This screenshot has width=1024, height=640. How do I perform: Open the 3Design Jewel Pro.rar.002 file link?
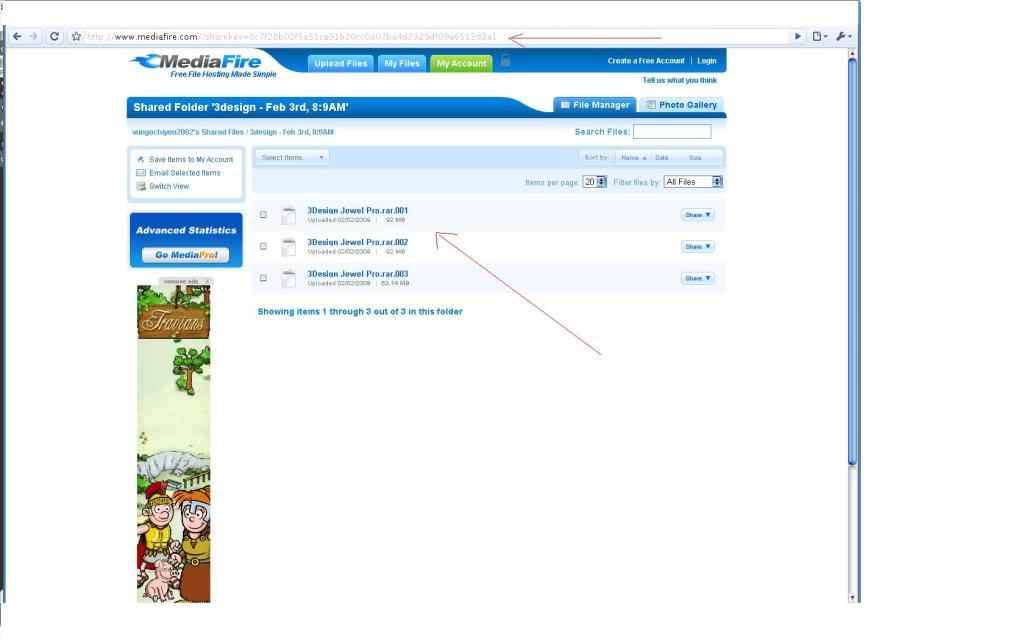(x=357, y=242)
